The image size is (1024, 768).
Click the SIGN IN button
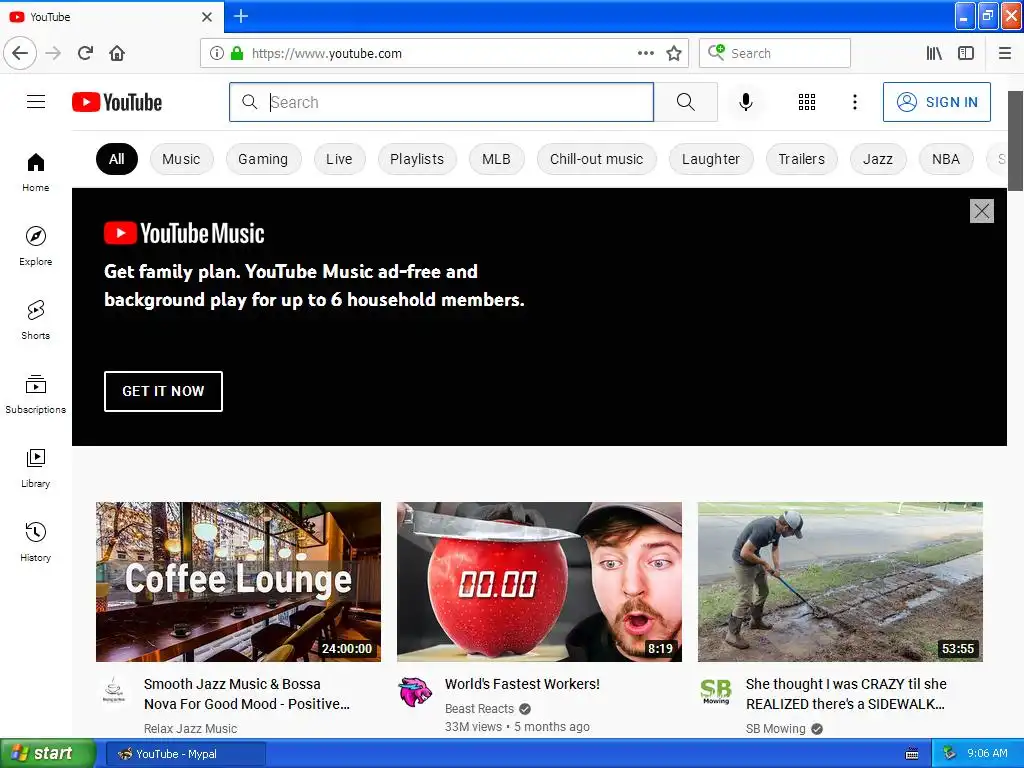pyautogui.click(x=936, y=102)
